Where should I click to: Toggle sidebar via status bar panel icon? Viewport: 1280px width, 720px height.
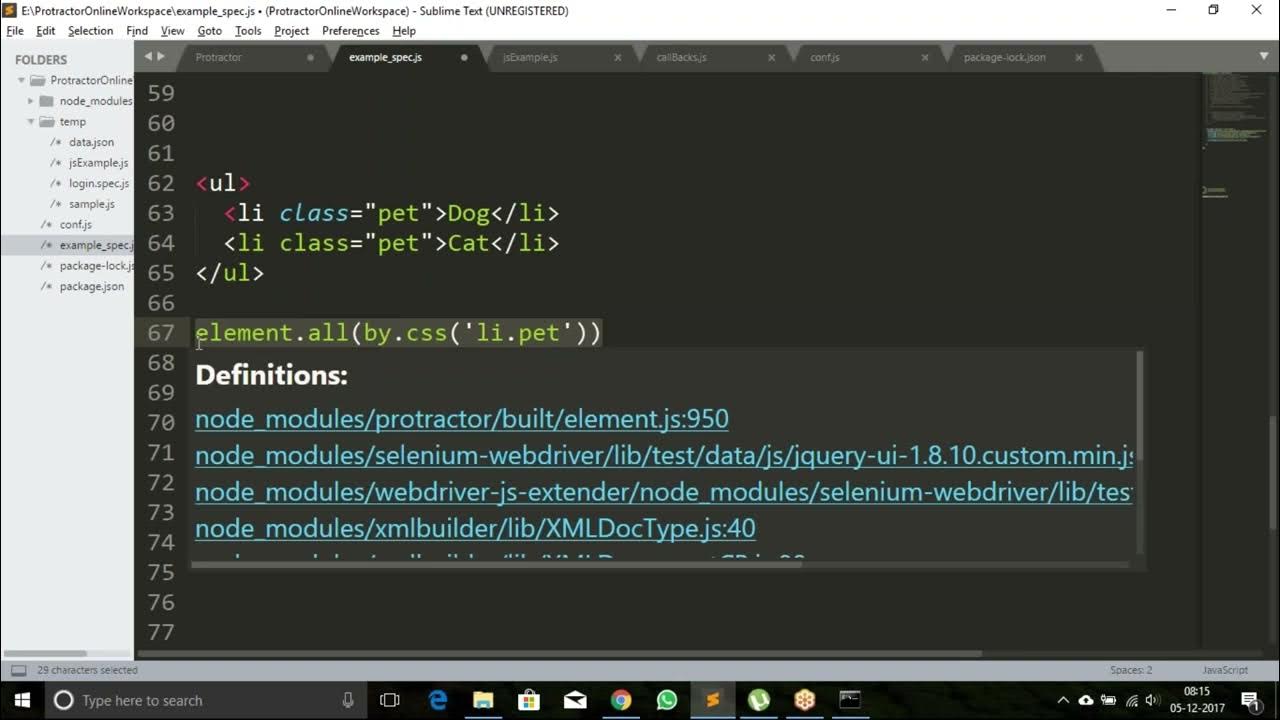point(18,670)
